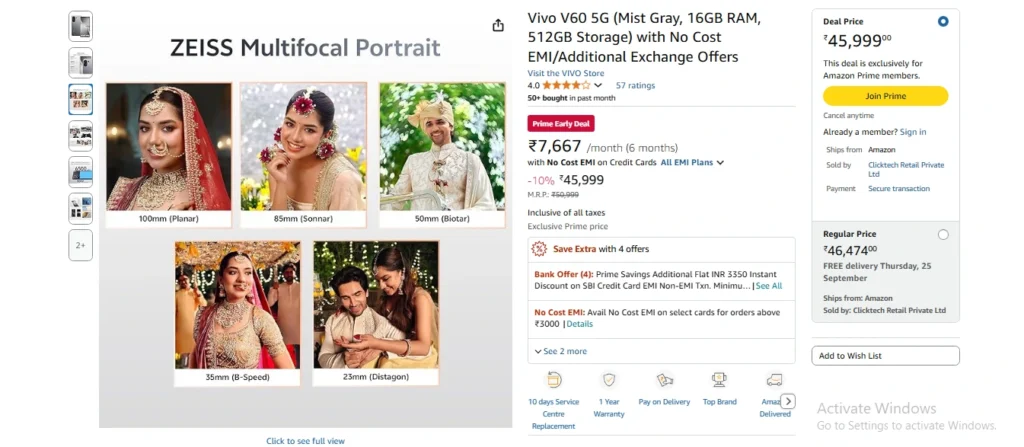Click the Top Brand trophy icon
Screen dimensions: 1024x447
pos(719,380)
